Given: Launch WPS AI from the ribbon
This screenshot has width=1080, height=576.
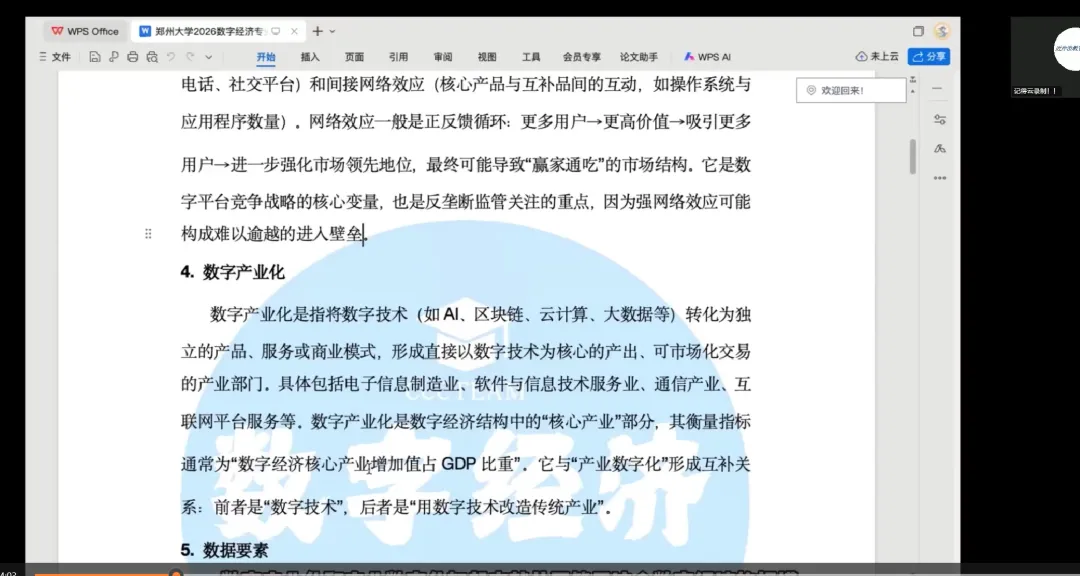Looking at the screenshot, I should [x=708, y=57].
